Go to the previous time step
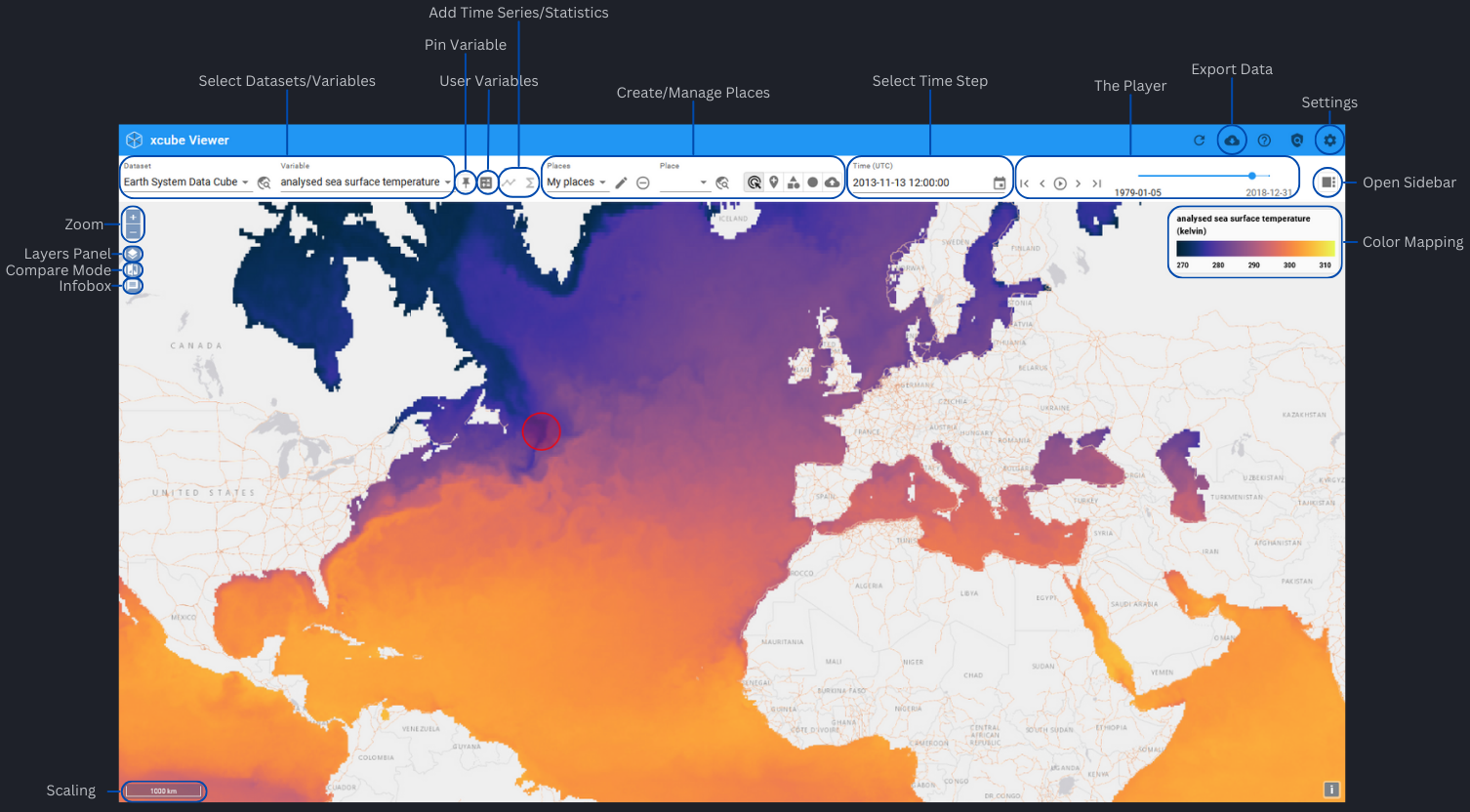1470x812 pixels. 1041,183
